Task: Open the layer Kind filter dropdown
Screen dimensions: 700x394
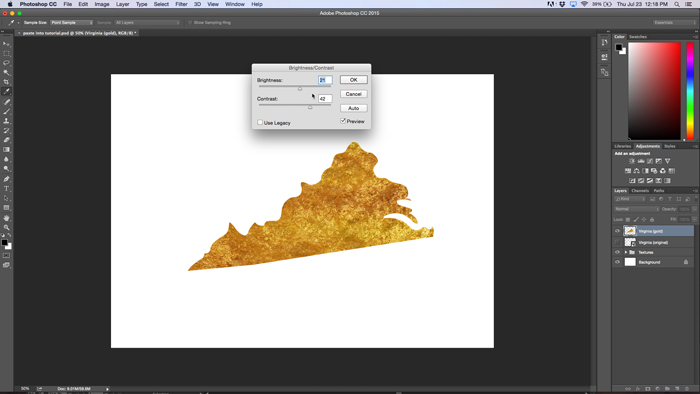Action: click(630, 199)
